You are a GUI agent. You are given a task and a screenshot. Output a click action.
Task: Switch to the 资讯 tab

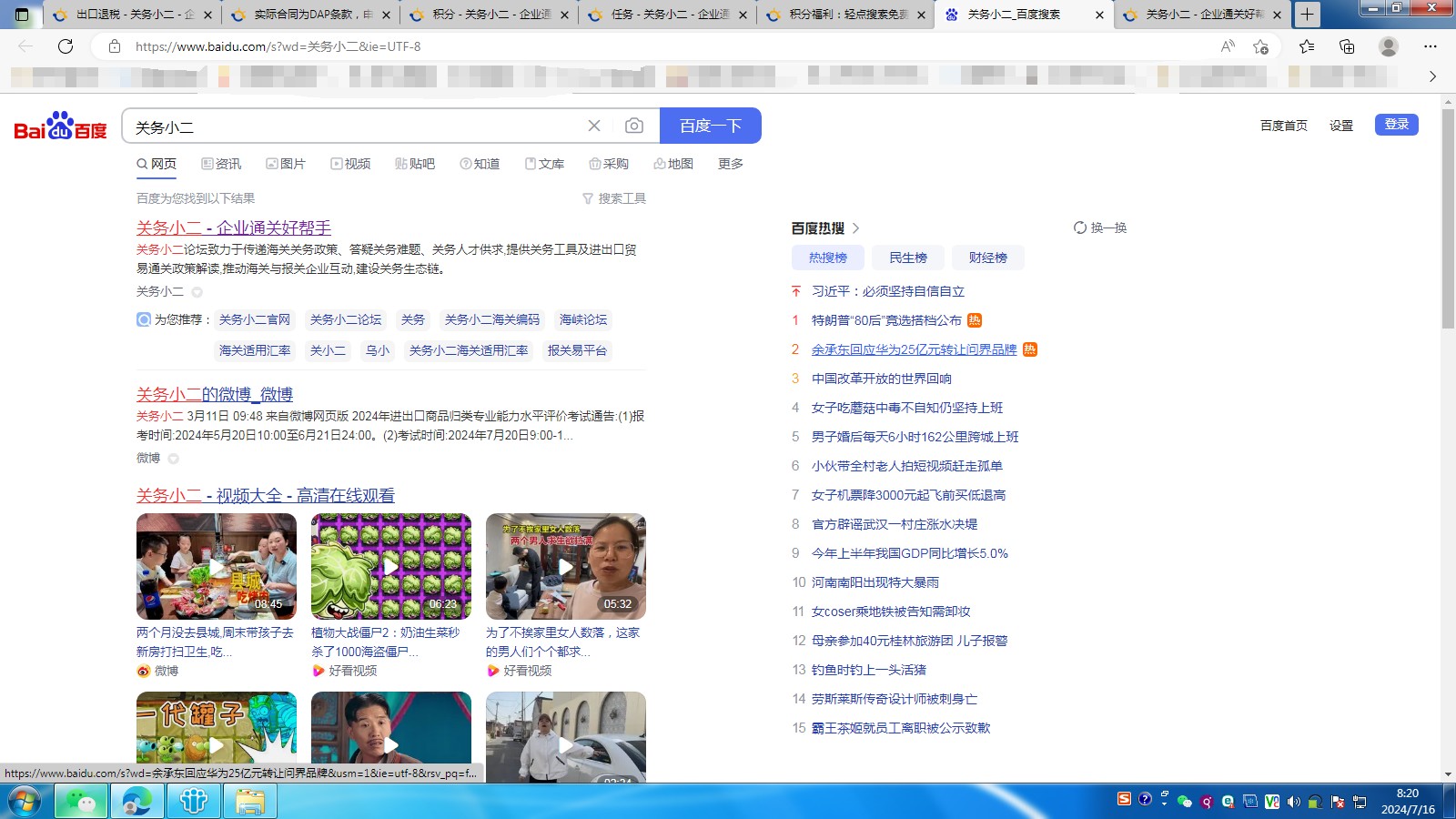221,164
